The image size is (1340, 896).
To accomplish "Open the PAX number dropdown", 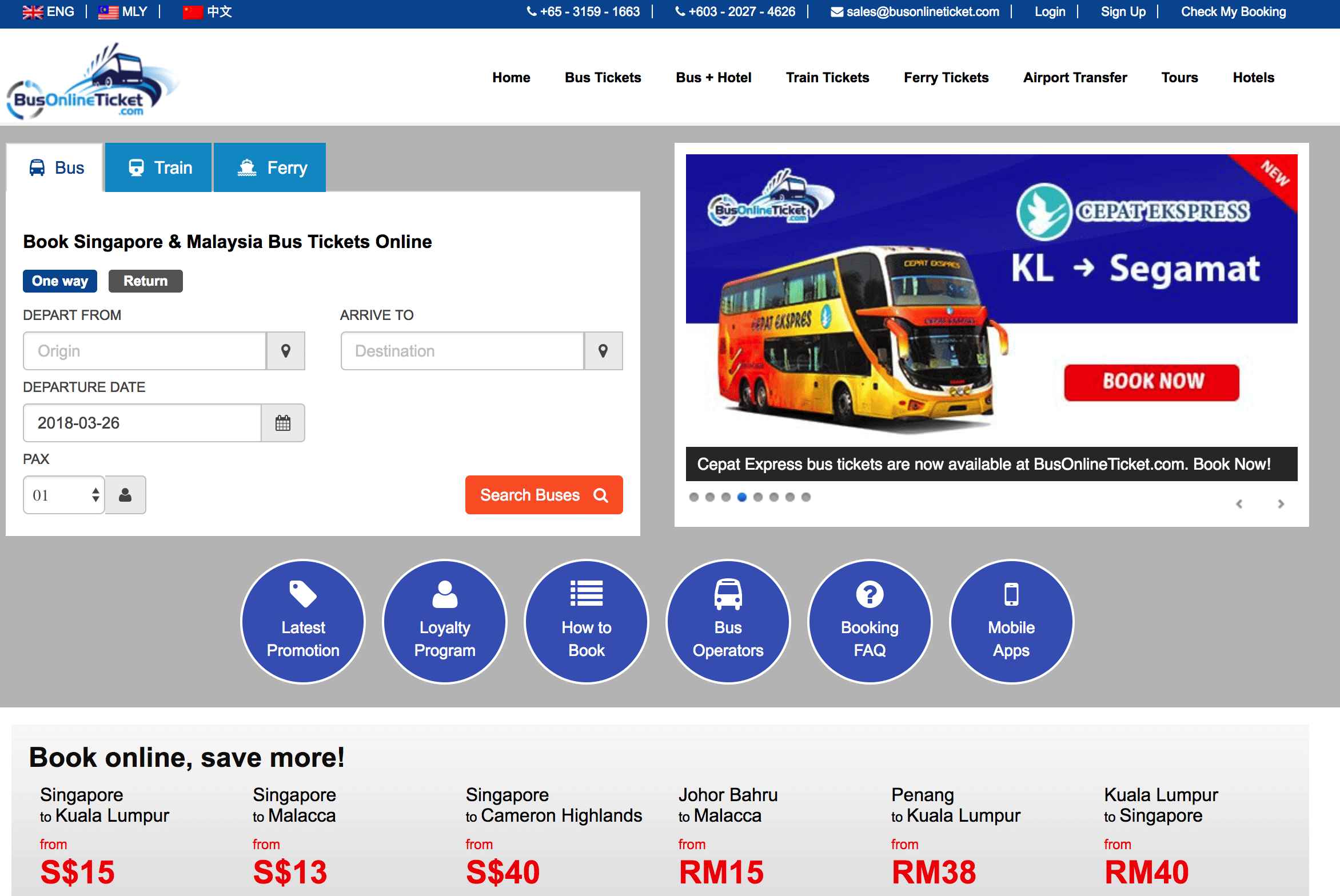I will click(x=64, y=495).
